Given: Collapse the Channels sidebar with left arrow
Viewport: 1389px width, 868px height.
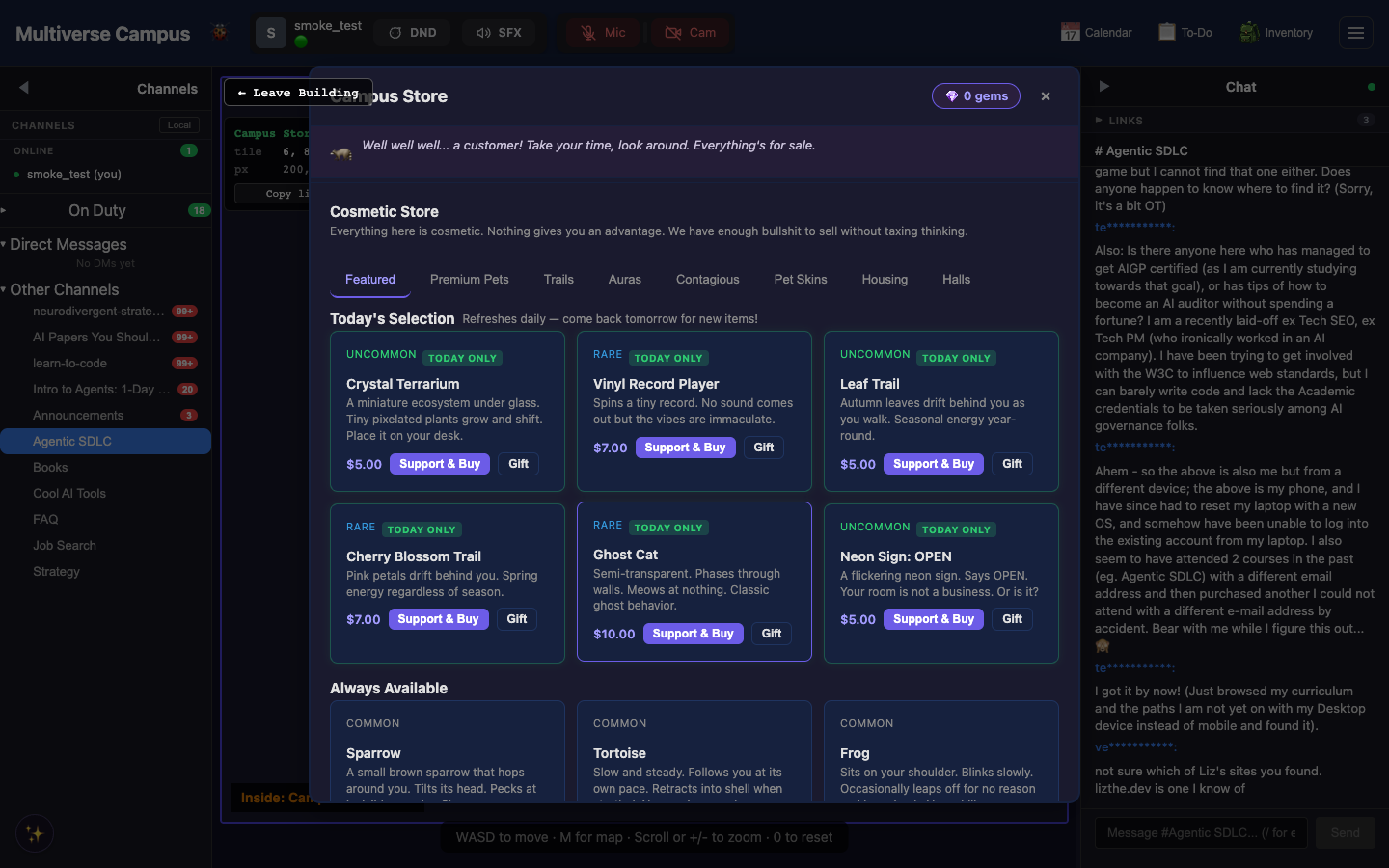Looking at the screenshot, I should click(23, 88).
